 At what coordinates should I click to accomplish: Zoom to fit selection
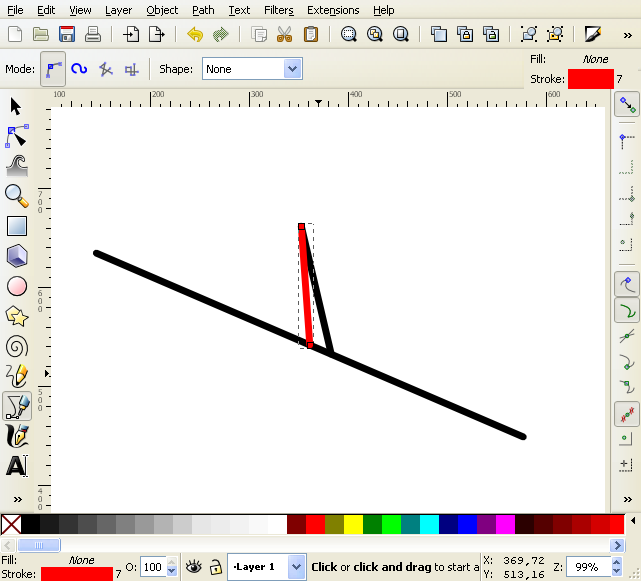[349, 34]
